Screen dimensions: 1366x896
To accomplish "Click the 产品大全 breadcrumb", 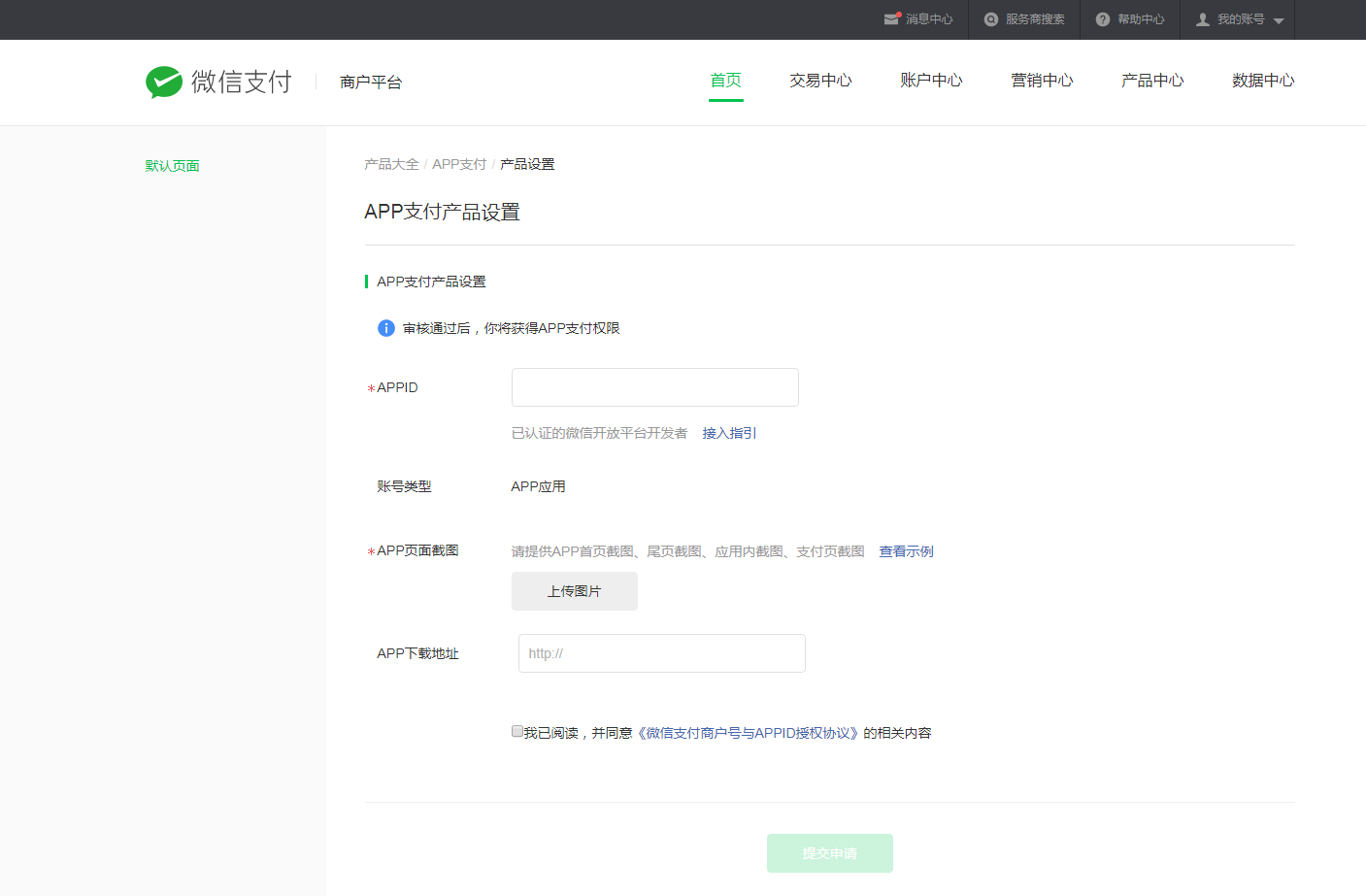I will click(x=391, y=164).
